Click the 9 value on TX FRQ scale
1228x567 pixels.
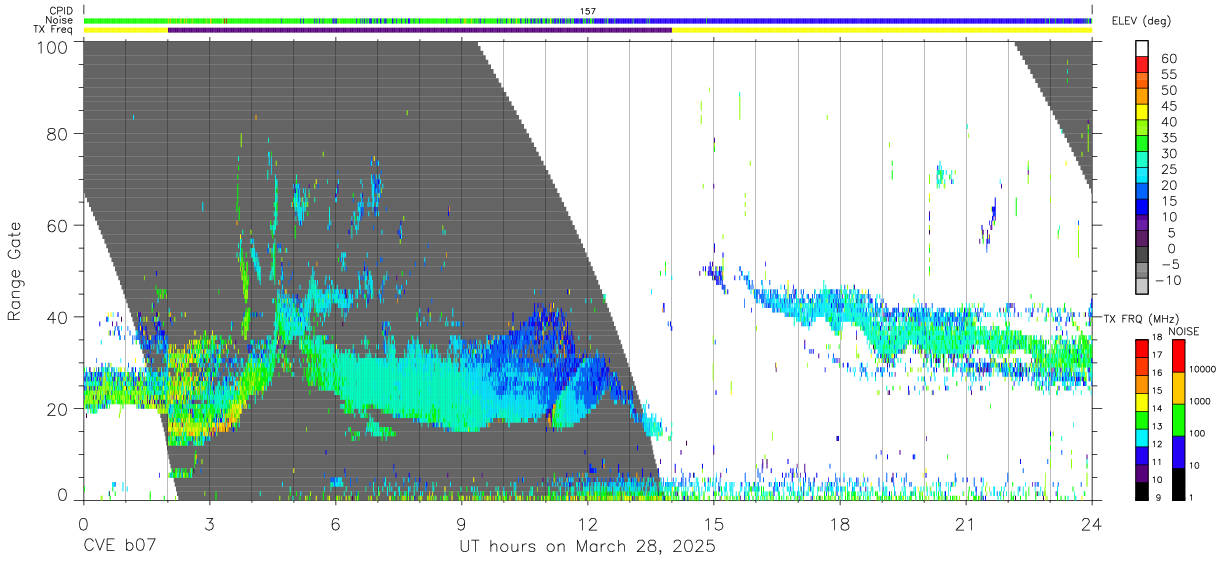1159,498
